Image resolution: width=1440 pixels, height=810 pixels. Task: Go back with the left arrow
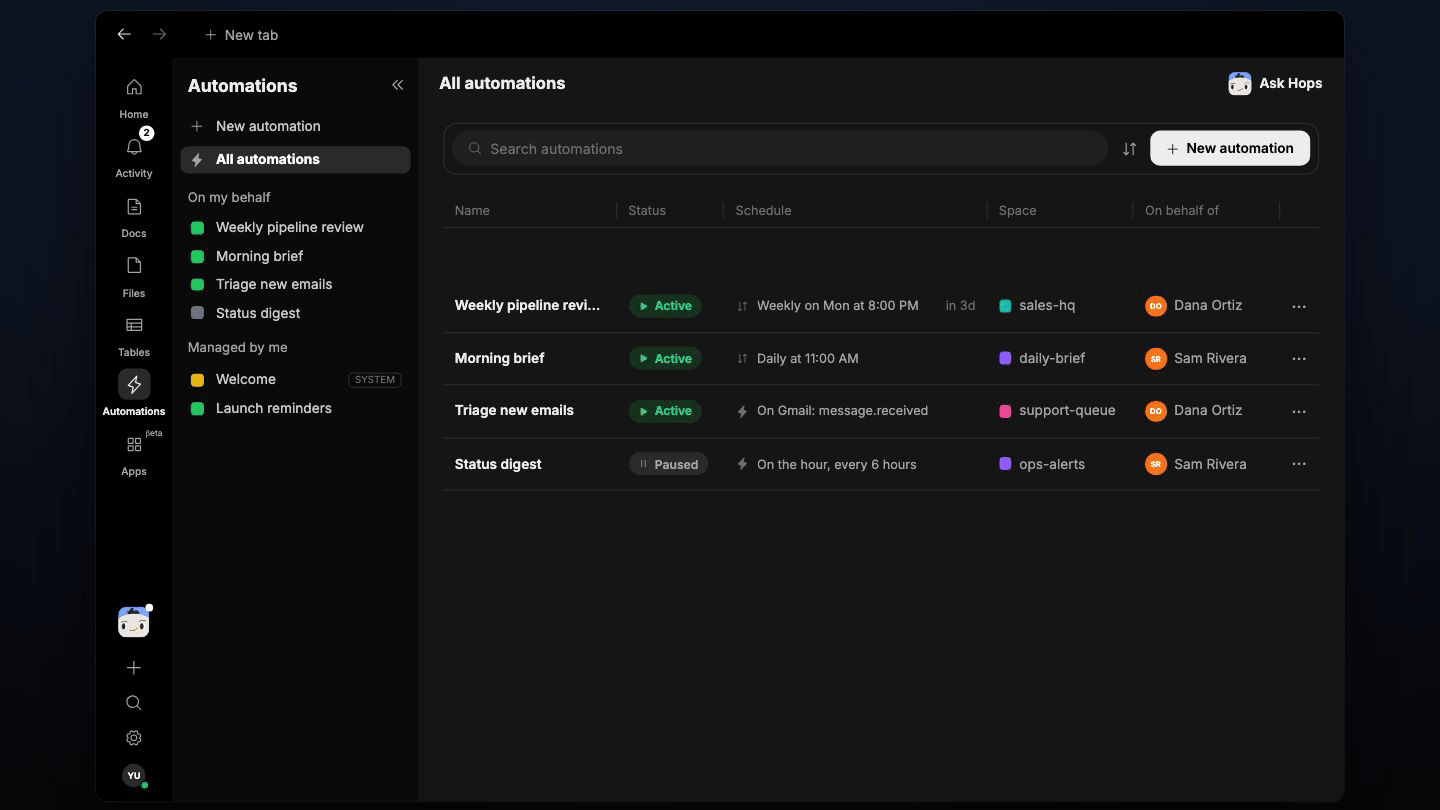(124, 34)
